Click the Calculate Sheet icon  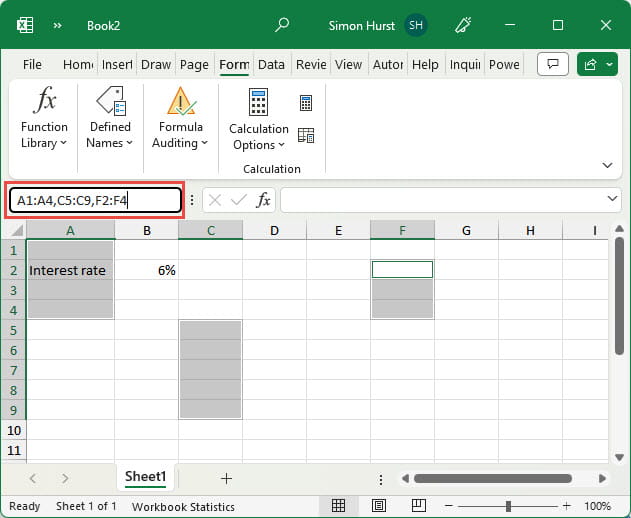point(306,135)
